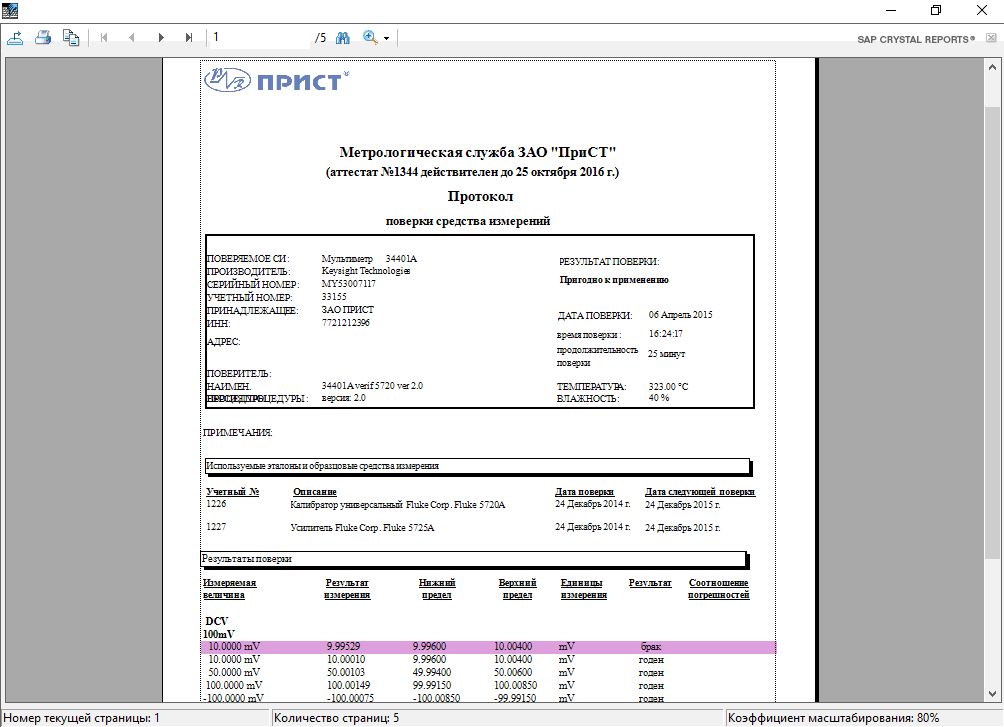The height and width of the screenshot is (727, 1004).
Task: Click the page number input field
Action: [x=258, y=38]
